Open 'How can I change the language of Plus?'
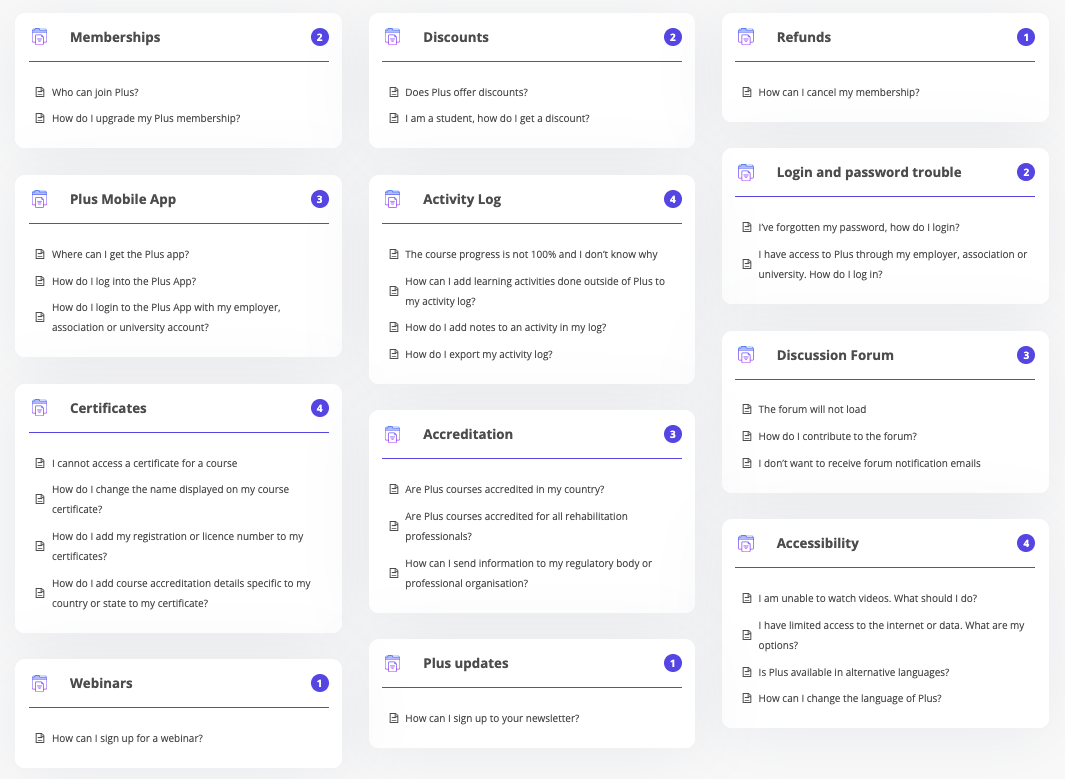Viewport: 1065px width, 779px height. (x=850, y=698)
